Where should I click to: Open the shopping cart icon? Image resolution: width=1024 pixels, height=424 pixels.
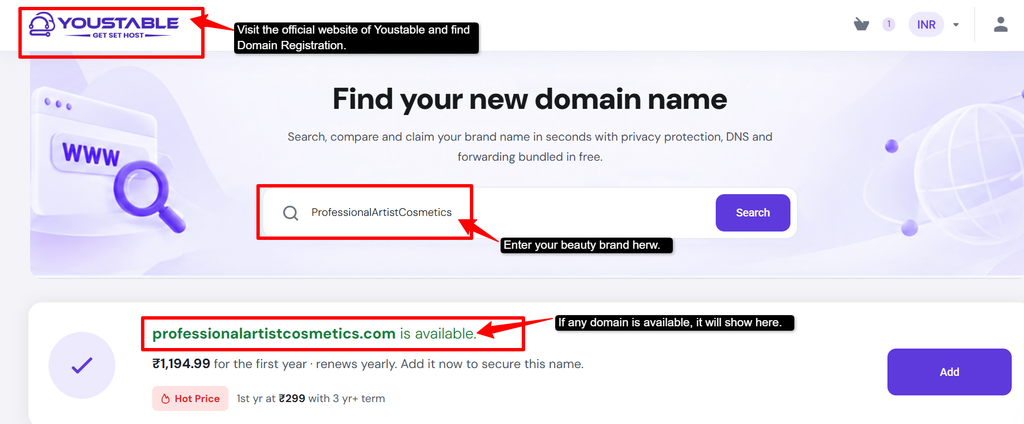[x=861, y=25]
